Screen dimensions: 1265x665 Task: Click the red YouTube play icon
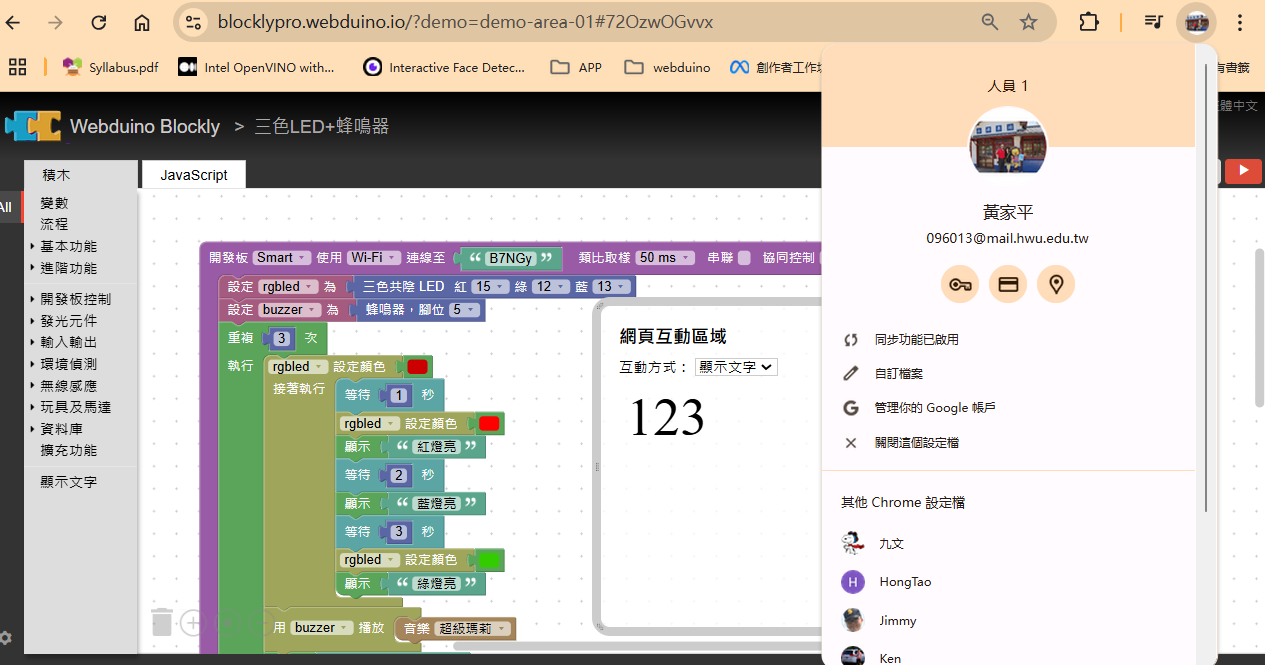click(x=1243, y=171)
